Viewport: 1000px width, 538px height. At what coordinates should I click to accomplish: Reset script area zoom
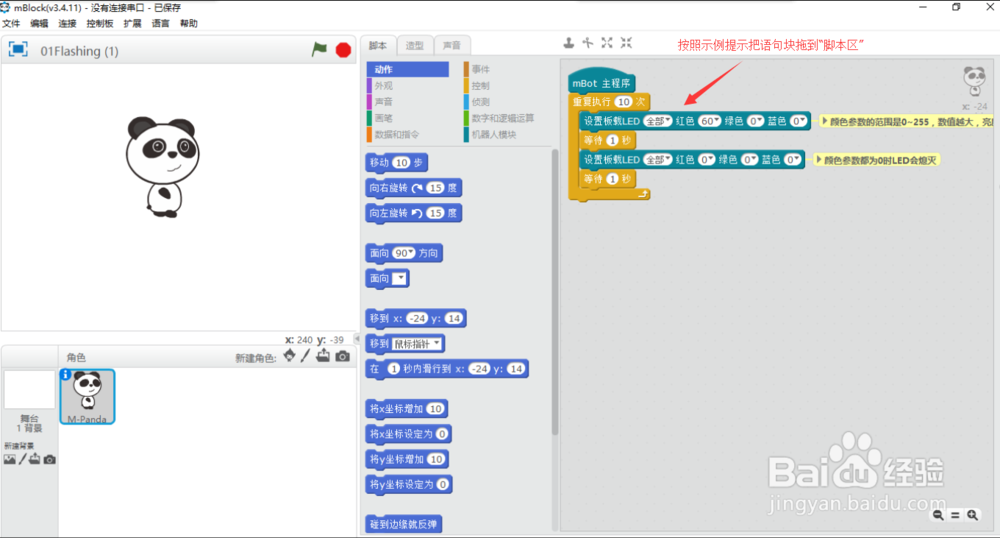click(x=955, y=515)
